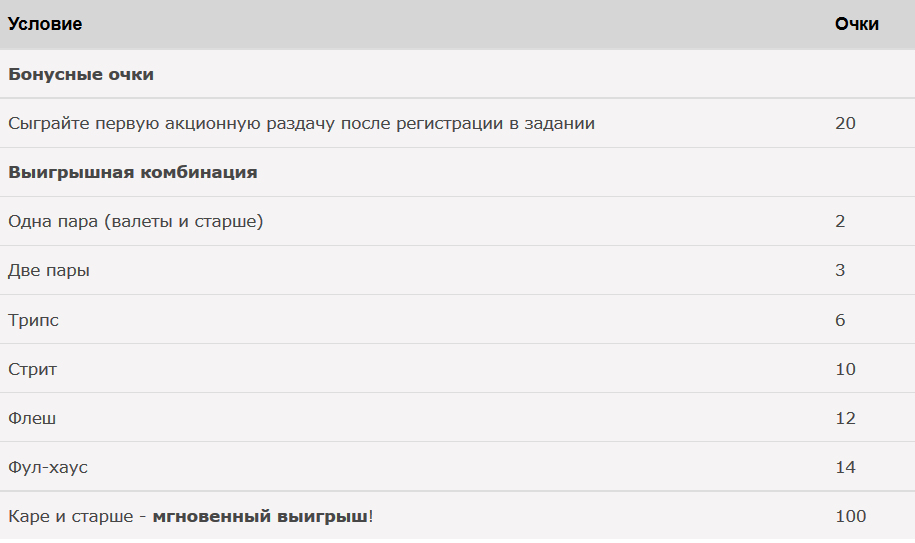This screenshot has height=543, width=915.
Task: Click the 3 points value for two pairs
Action: 840,270
